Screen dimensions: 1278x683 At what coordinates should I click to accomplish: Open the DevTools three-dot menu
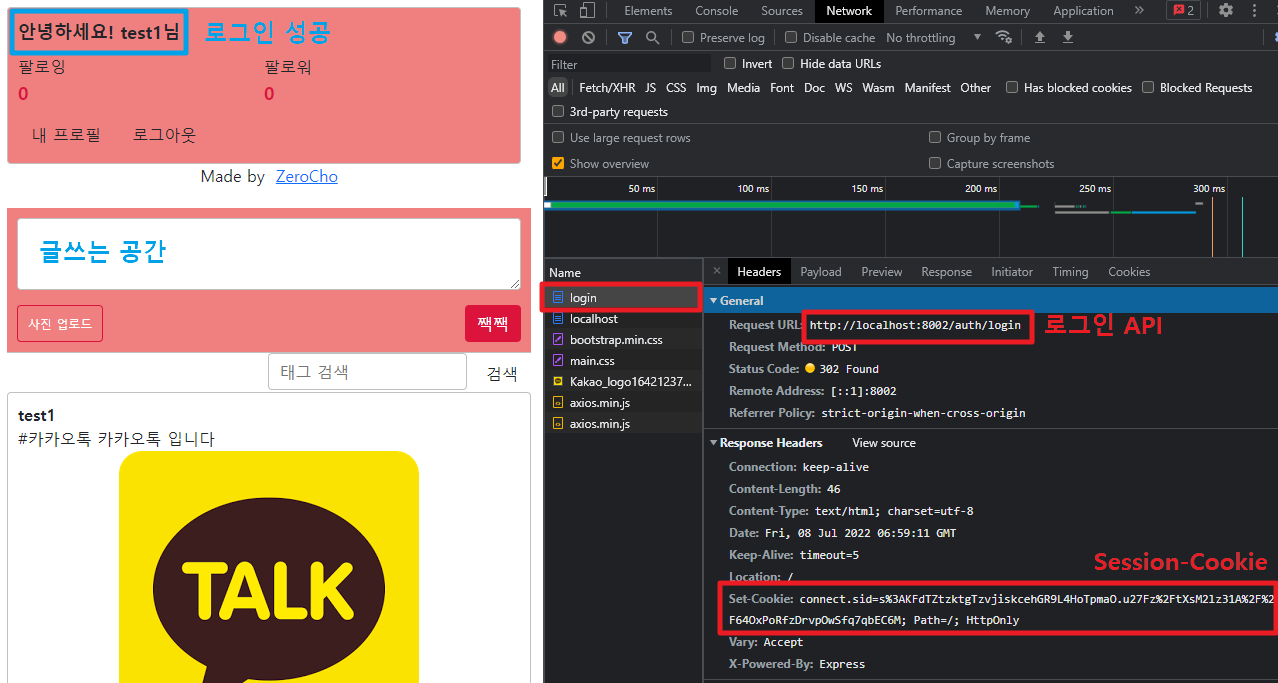click(x=1255, y=11)
